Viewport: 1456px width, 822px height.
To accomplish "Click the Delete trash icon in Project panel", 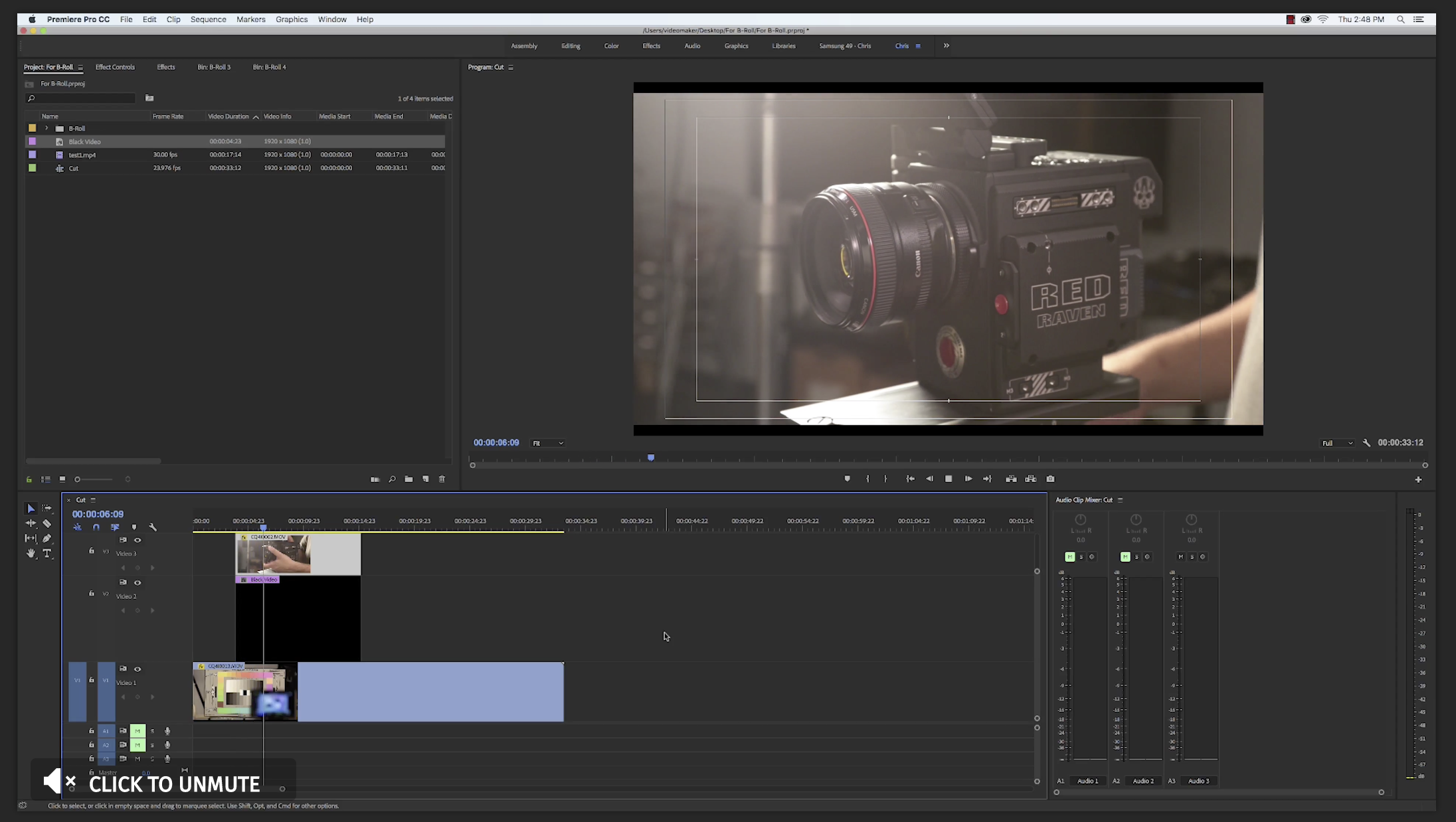I will coord(442,479).
